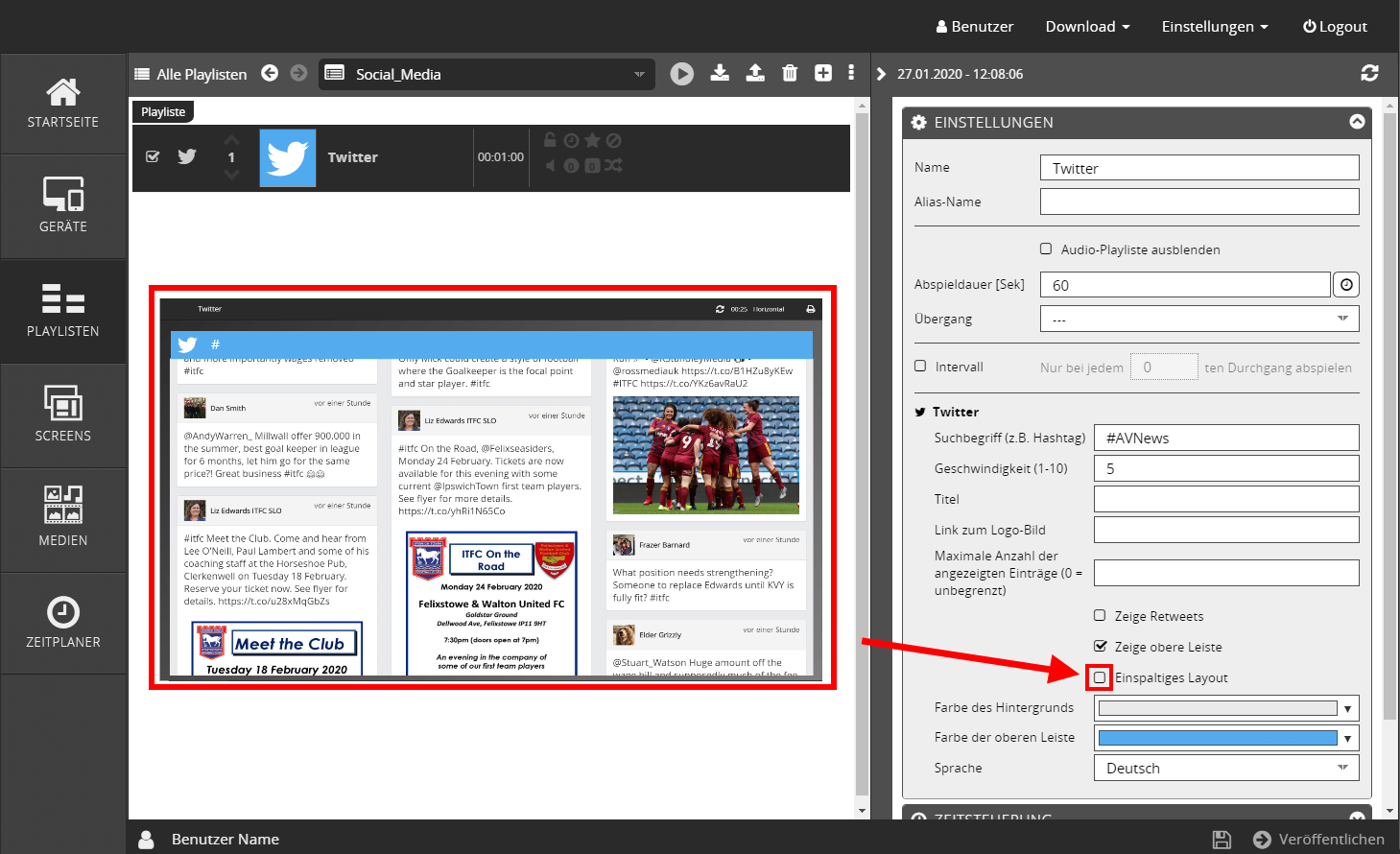
Task: Click the shuffle icon on Twitter row
Action: point(613,165)
